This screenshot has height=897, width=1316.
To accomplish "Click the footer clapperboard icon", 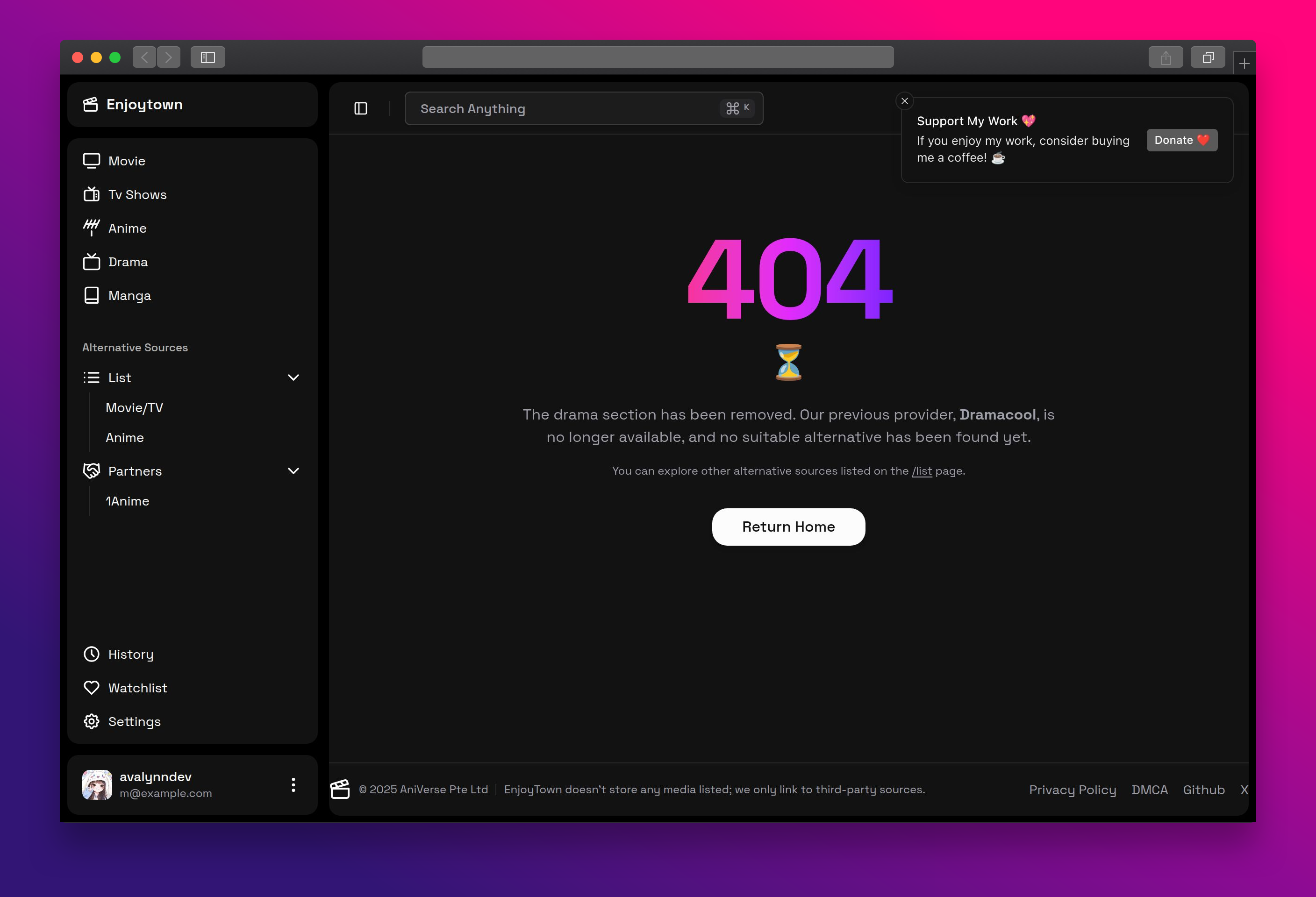I will click(340, 790).
